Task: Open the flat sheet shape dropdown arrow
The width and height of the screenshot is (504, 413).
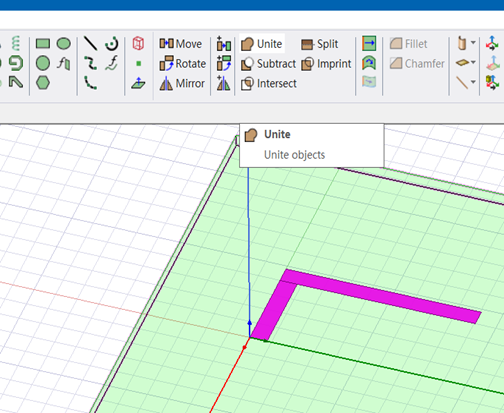Action: (x=473, y=62)
